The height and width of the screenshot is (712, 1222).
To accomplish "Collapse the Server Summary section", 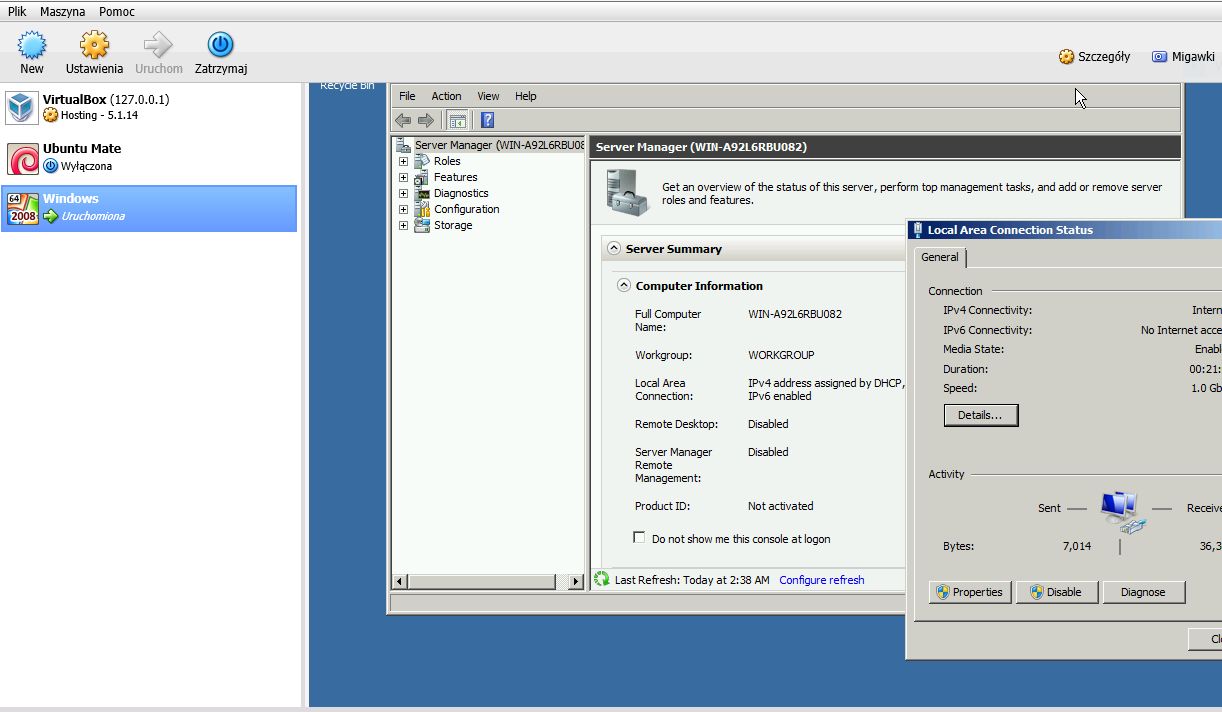I will coord(613,249).
